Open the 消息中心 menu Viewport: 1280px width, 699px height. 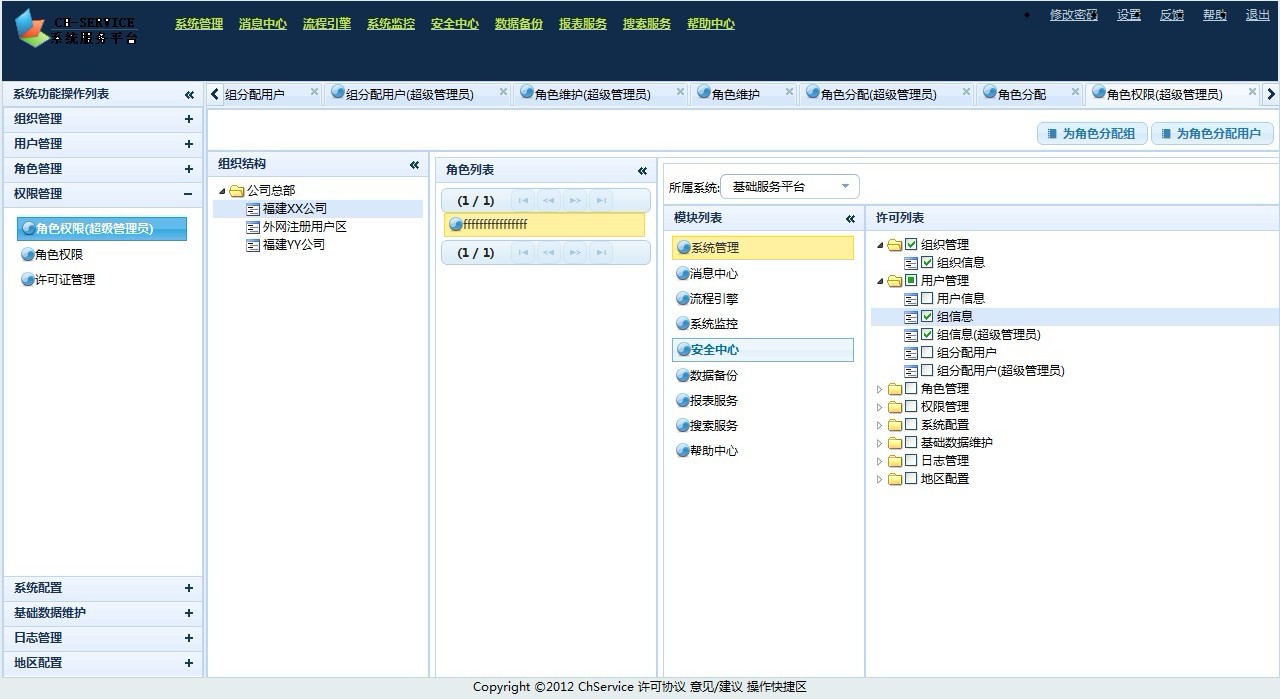point(262,23)
